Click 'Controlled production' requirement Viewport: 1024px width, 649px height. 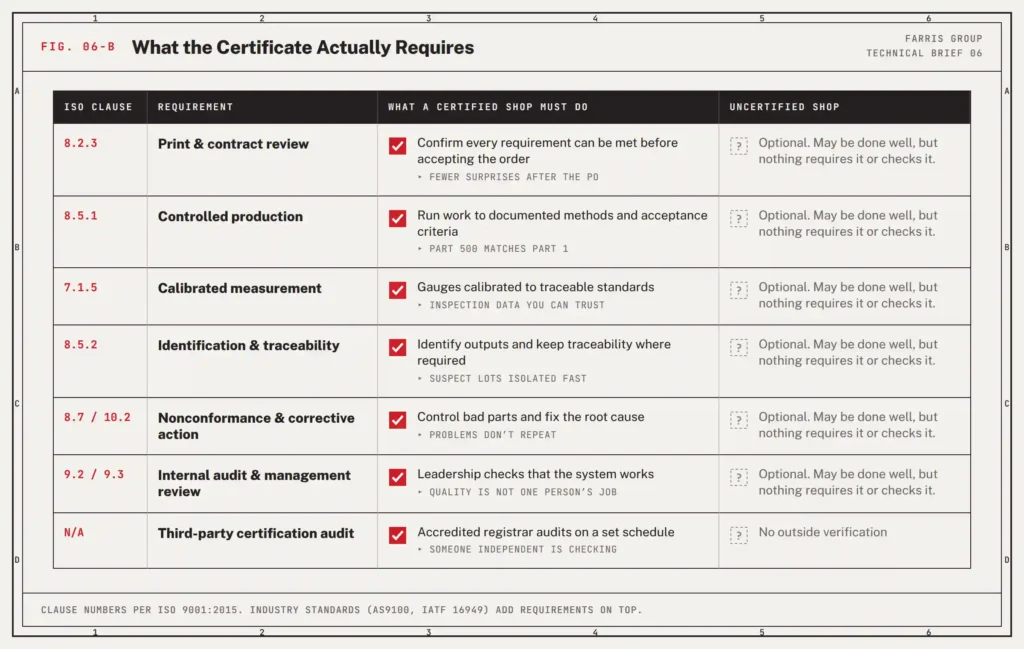tap(230, 217)
